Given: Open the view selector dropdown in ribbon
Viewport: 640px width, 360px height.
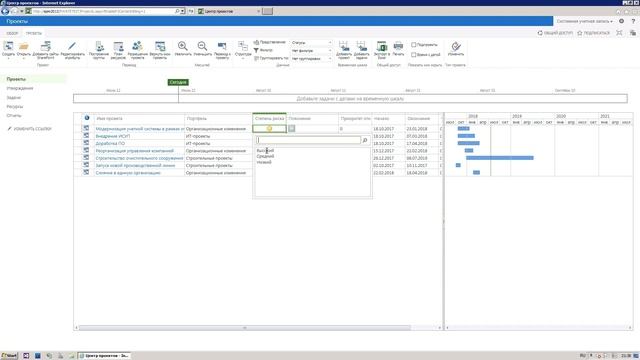Looking at the screenshot, I should pyautogui.click(x=311, y=42).
